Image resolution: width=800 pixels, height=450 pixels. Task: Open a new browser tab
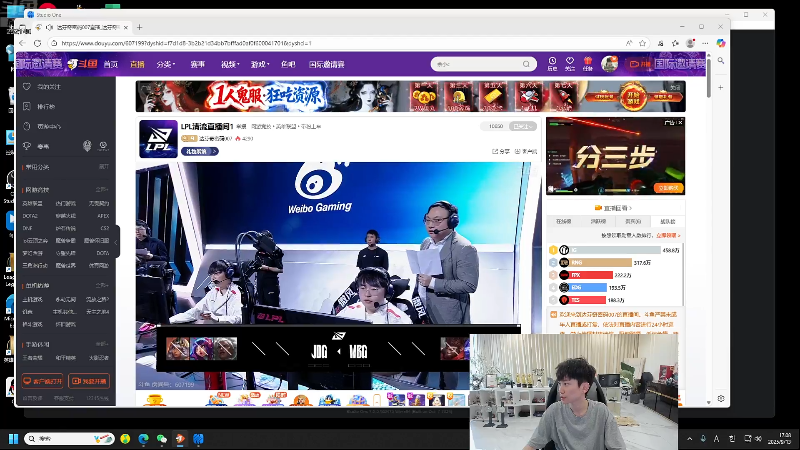(x=139, y=27)
